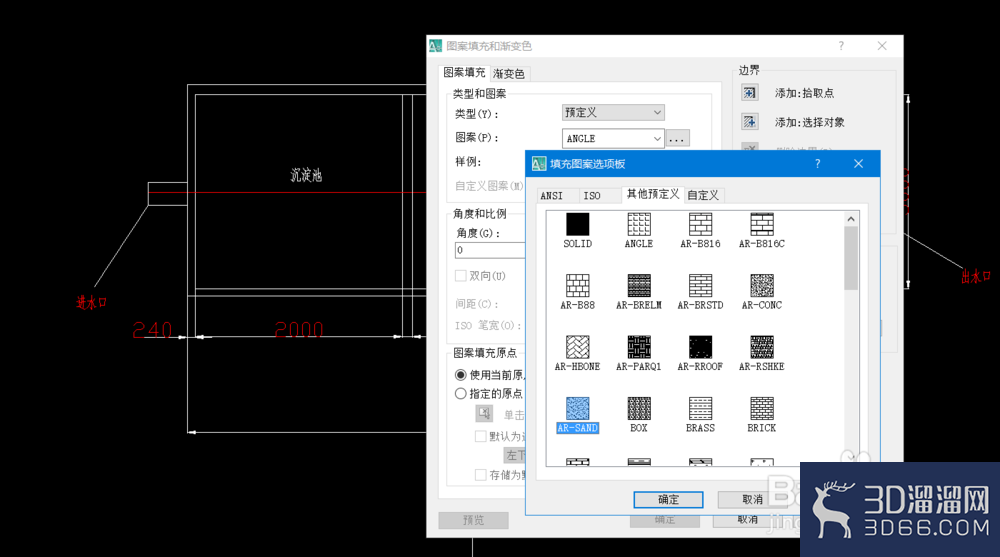
Task: Toggle the 存储为默认原点 checkbox
Action: (481, 475)
